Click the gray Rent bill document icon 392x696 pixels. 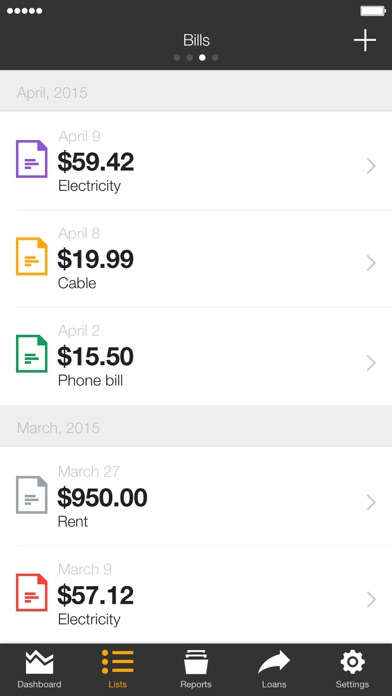32,495
